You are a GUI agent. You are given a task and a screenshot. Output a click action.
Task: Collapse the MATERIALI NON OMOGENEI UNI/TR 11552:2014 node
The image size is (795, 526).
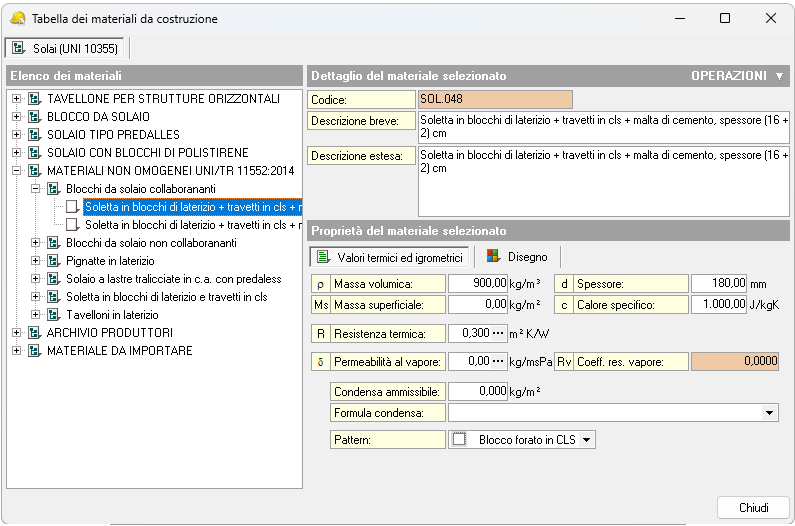point(16,171)
